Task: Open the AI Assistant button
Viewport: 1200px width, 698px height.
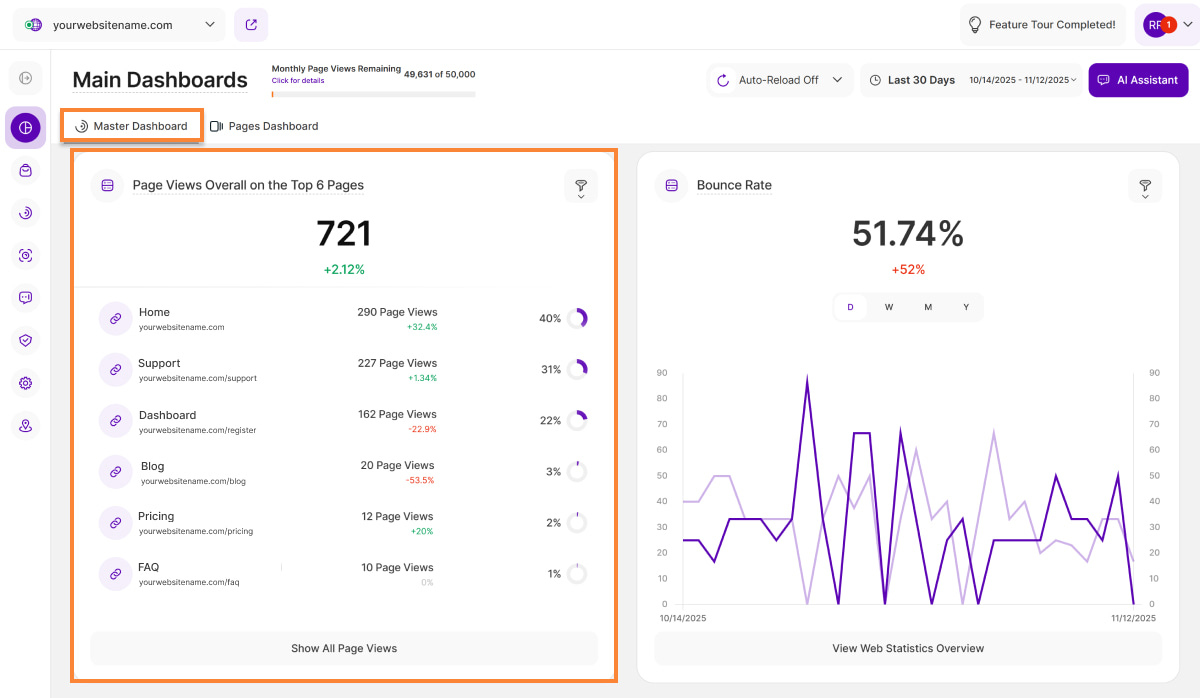Action: (x=1138, y=80)
